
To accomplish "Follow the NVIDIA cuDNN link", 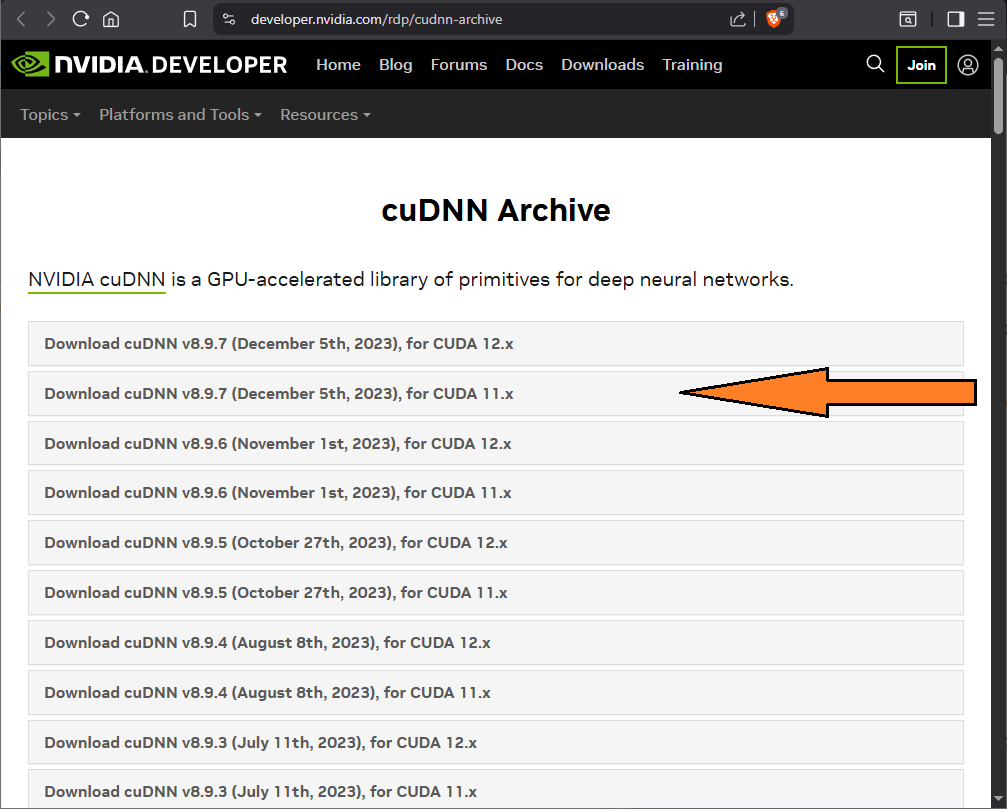I will click(x=97, y=280).
